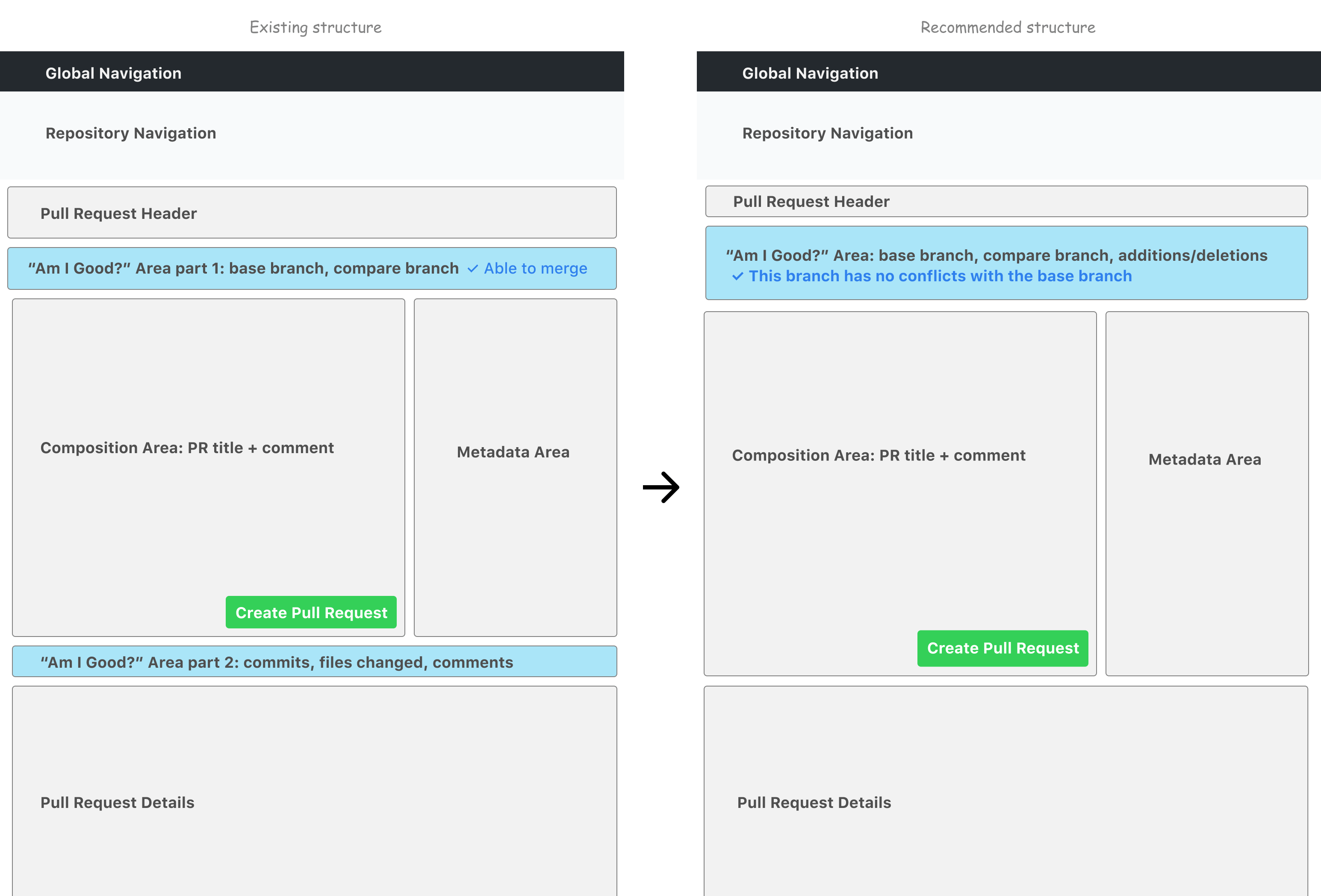Click Pull Request Details panel in recommended structure

pos(1006,791)
